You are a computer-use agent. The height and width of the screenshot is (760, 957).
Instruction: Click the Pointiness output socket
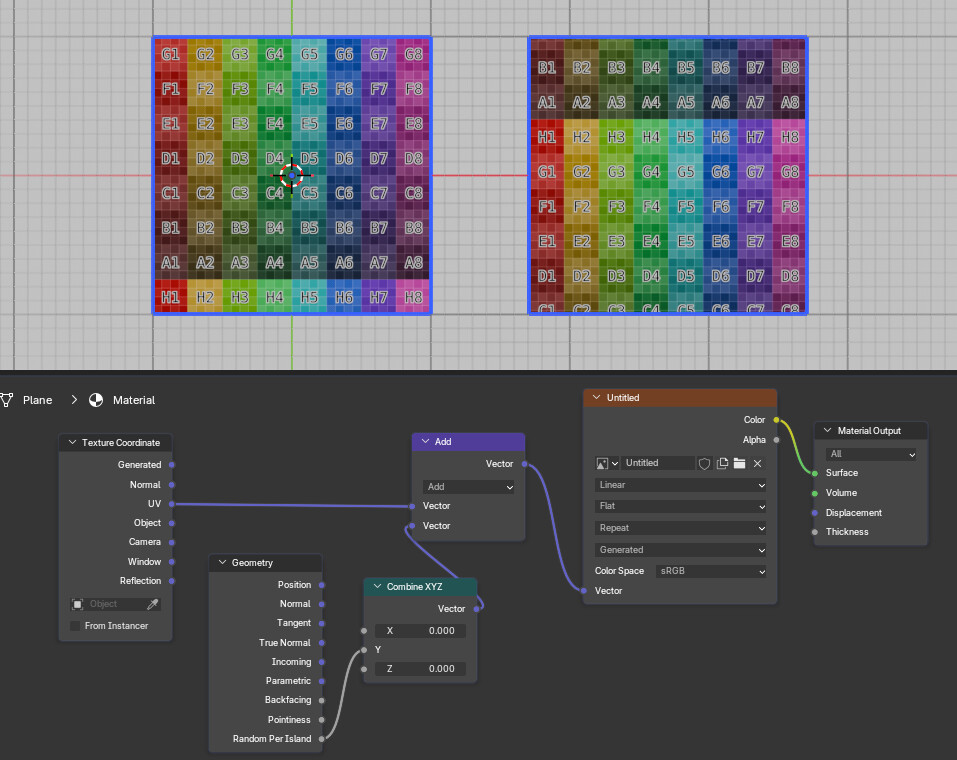[x=322, y=720]
